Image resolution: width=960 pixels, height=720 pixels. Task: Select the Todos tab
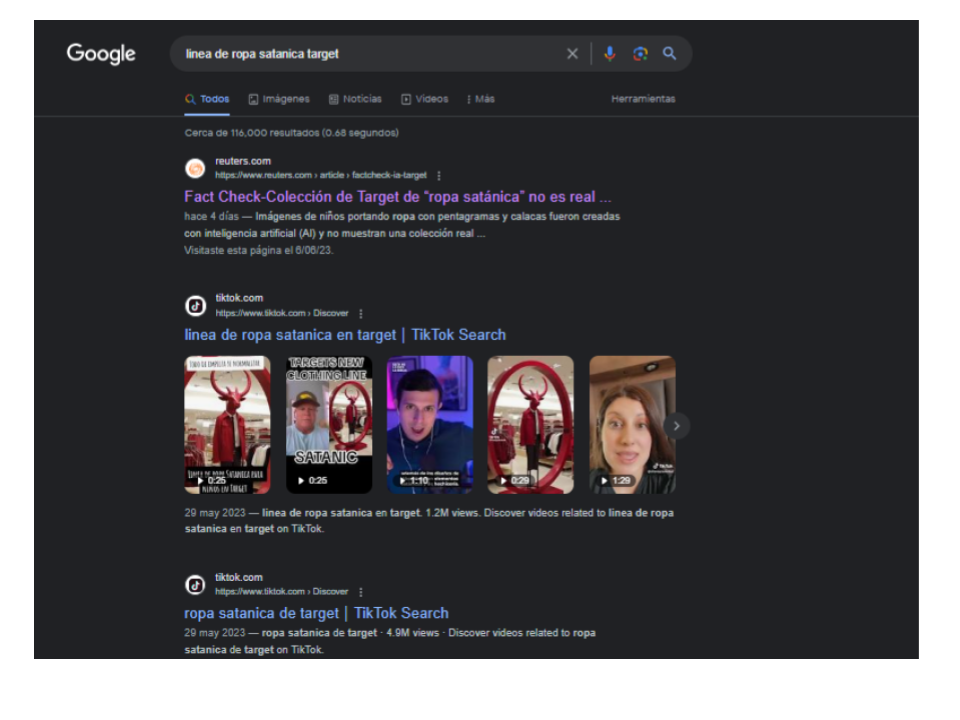(208, 99)
